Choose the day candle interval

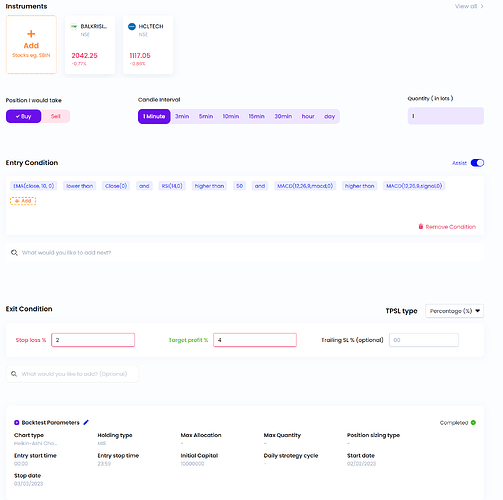tap(329, 116)
